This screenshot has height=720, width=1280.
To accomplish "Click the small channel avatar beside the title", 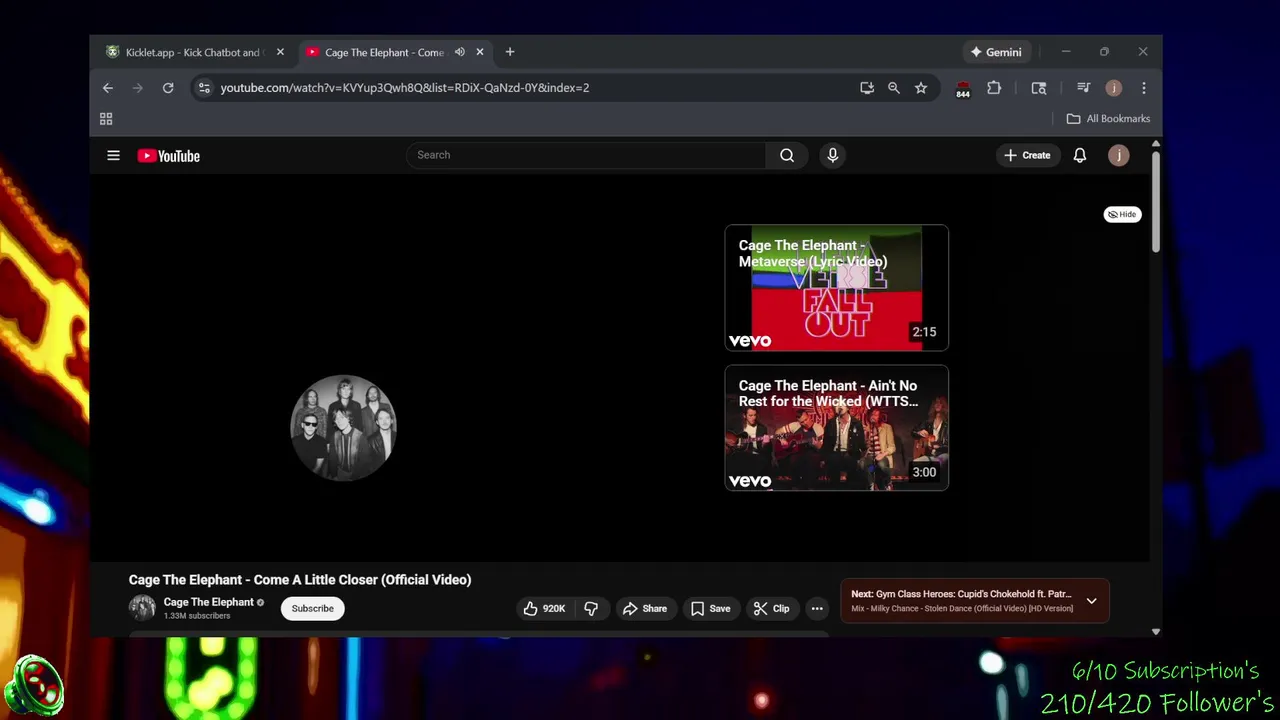I will pos(142,607).
